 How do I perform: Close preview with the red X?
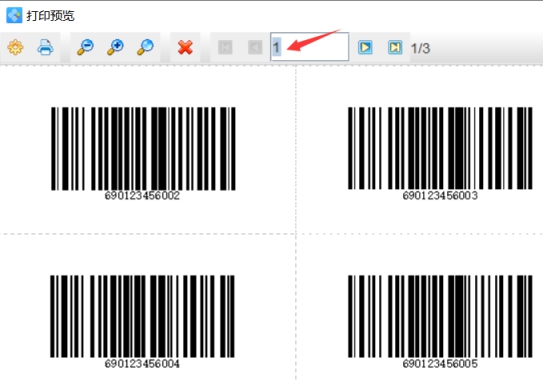click(185, 47)
